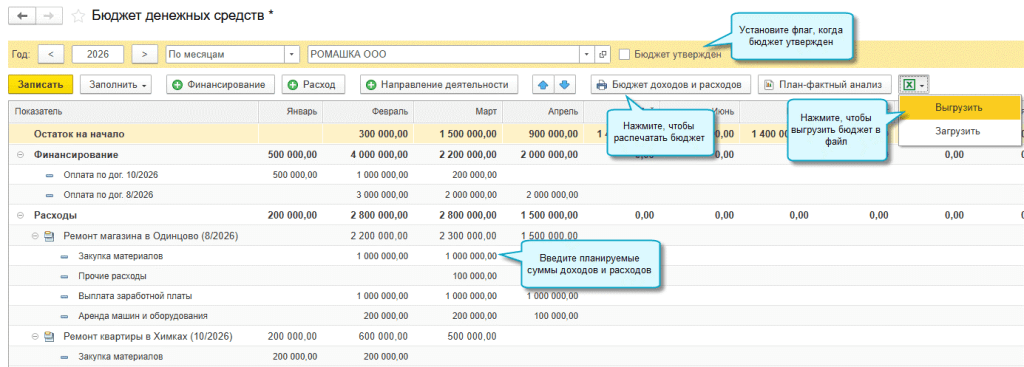Click Расходы January total 200 000,00
Viewport: 1024px width, 367px height.
[293, 215]
